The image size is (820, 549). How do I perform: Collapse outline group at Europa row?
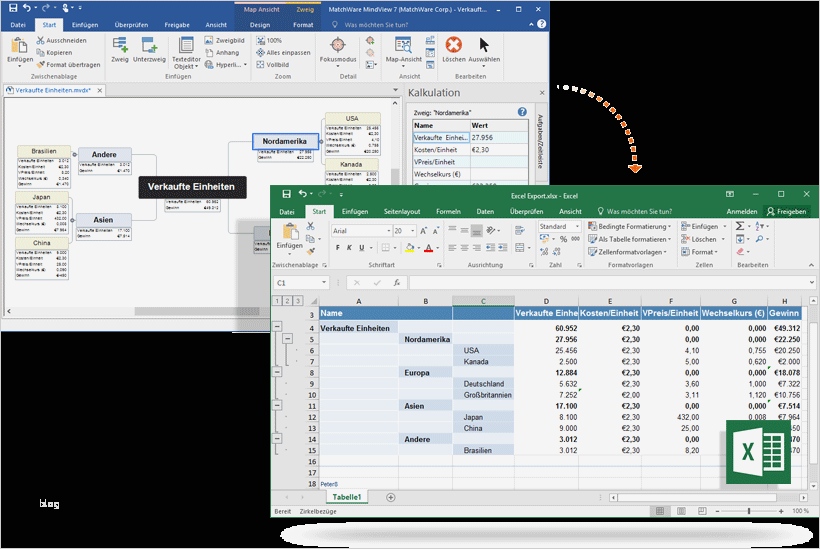[x=277, y=372]
